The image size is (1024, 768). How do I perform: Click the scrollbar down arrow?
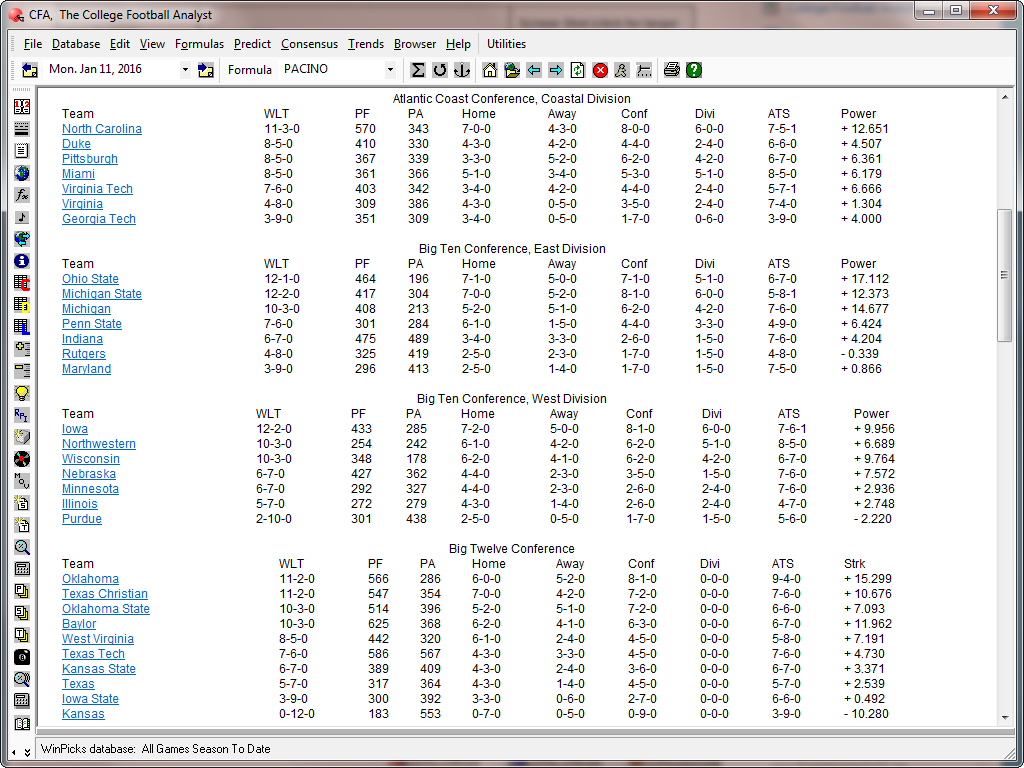(x=1004, y=717)
